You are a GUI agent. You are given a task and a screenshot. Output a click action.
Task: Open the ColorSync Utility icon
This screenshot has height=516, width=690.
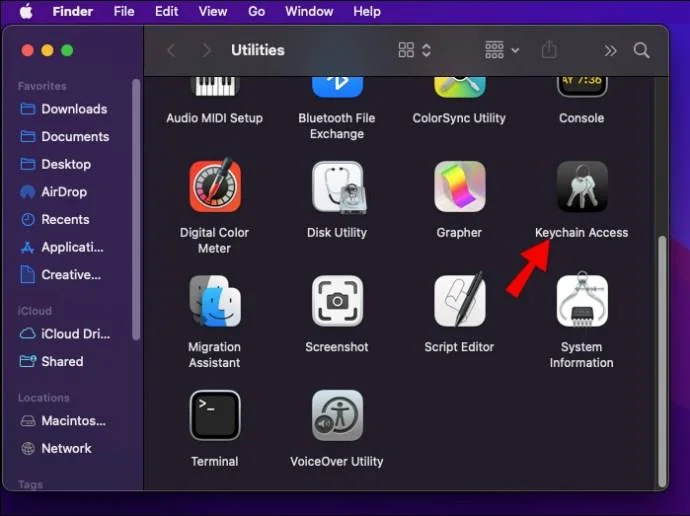460,87
